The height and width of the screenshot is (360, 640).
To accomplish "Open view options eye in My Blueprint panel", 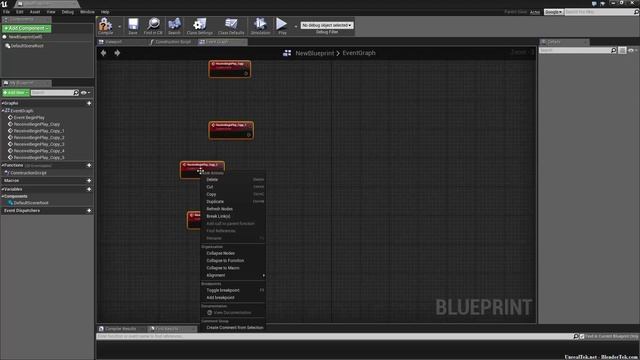I will point(84,93).
